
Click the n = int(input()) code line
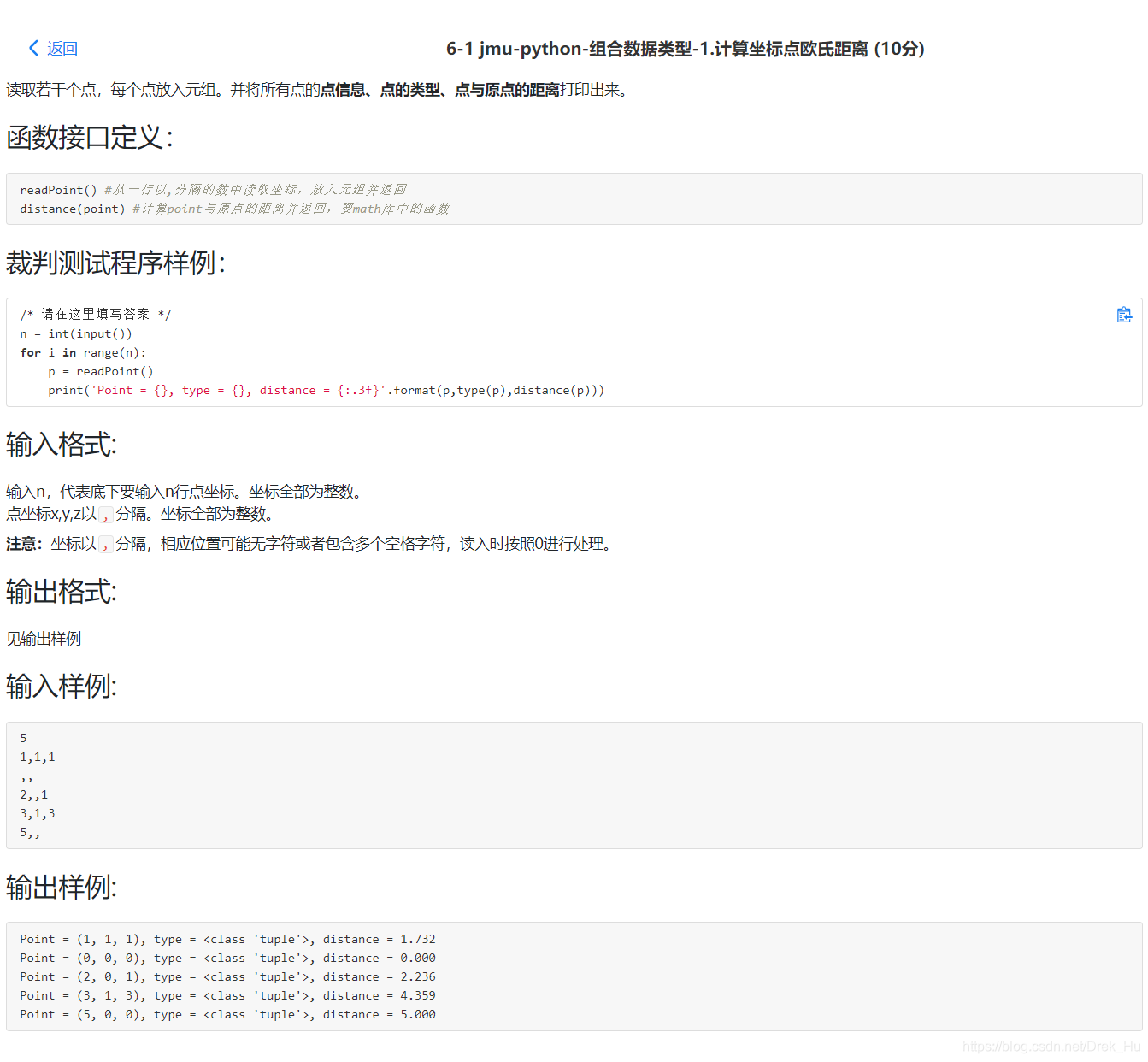(x=77, y=333)
